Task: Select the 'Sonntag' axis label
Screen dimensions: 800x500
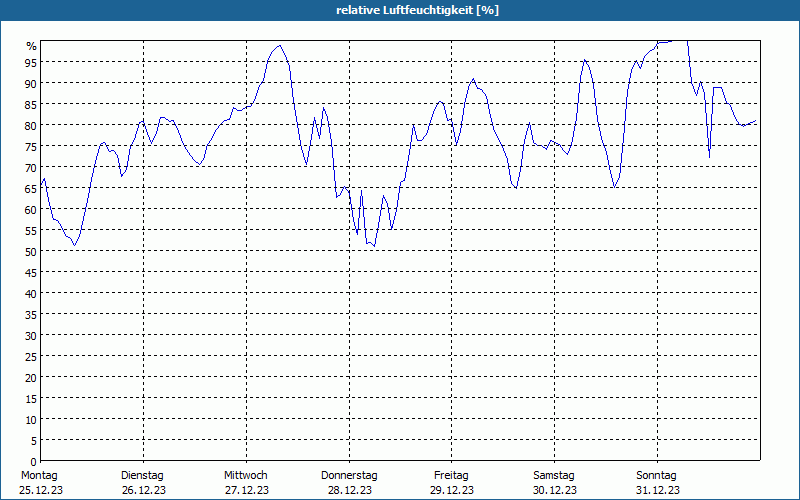Action: pos(657,476)
